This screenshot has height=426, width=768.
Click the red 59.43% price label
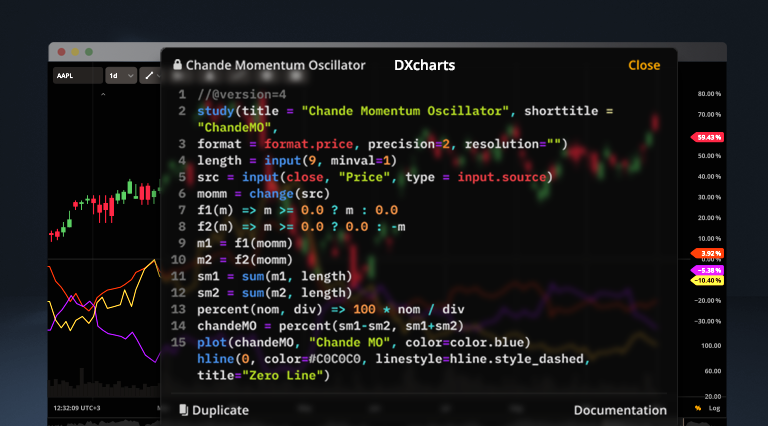click(707, 137)
